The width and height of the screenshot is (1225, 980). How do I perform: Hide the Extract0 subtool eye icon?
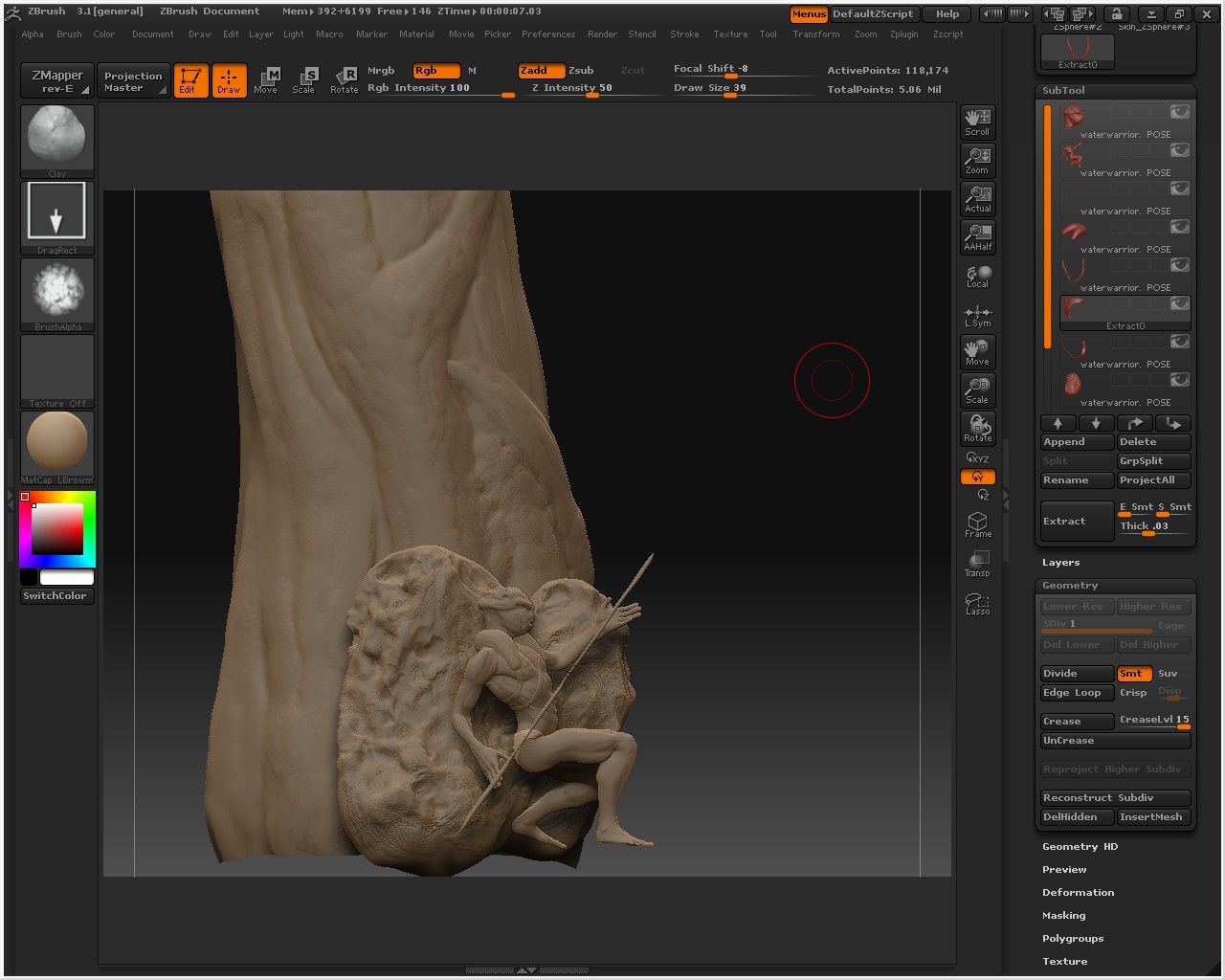1180,303
